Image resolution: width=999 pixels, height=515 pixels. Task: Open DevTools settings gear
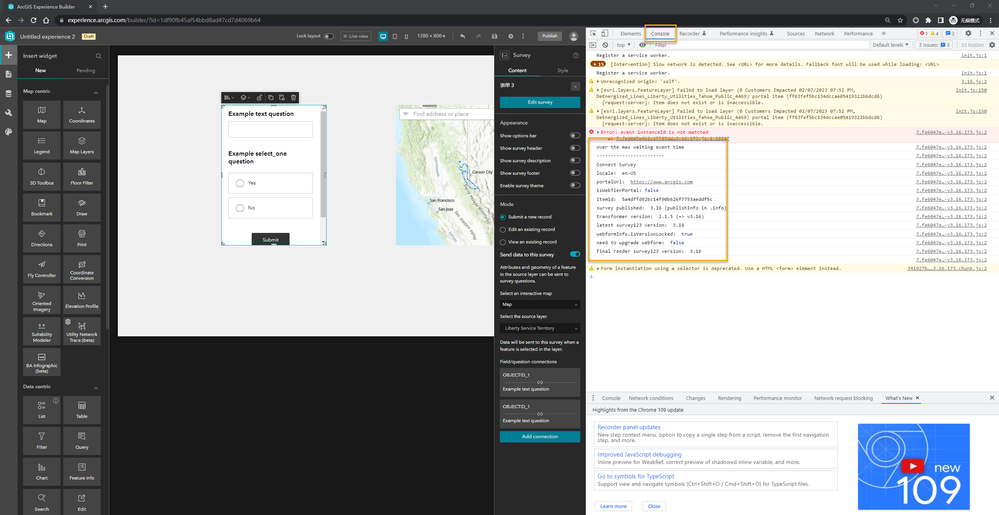click(x=968, y=33)
